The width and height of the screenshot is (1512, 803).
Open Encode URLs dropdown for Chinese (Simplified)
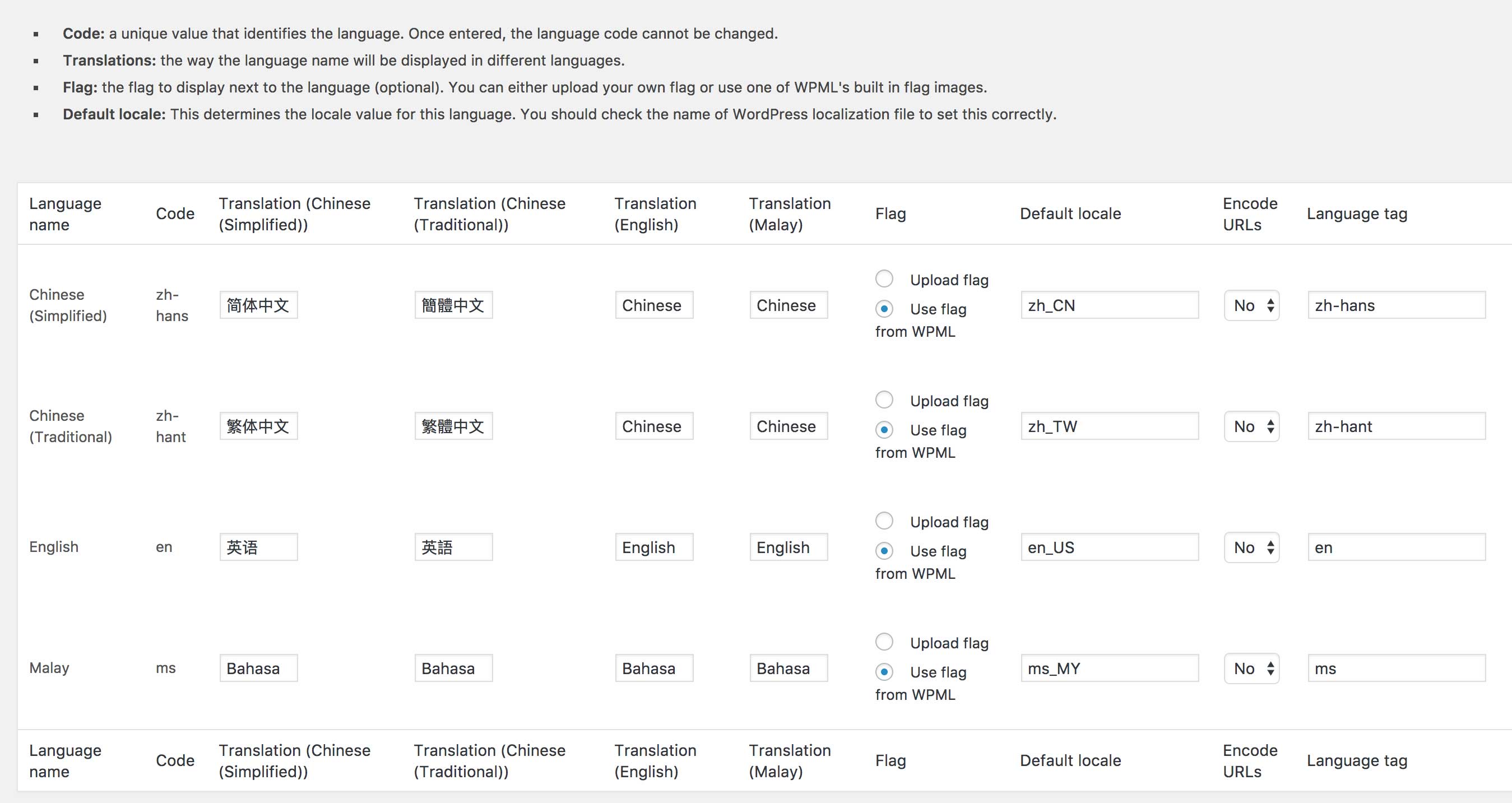pyautogui.click(x=1251, y=305)
